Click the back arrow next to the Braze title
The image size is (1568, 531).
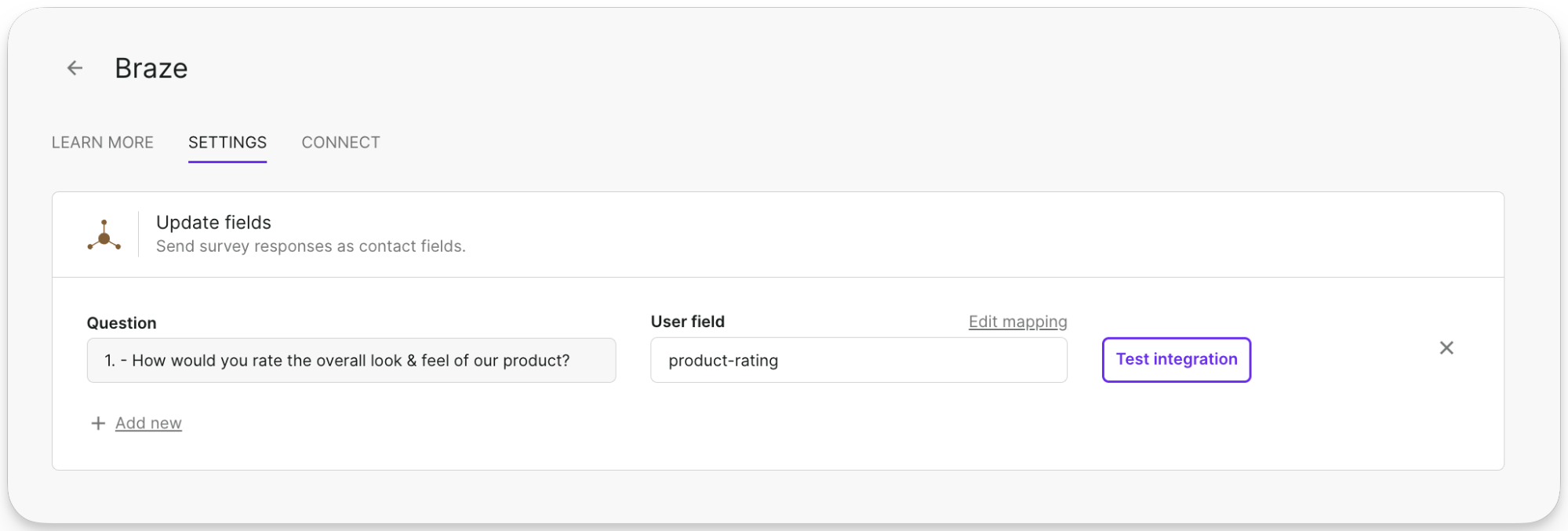tap(75, 67)
